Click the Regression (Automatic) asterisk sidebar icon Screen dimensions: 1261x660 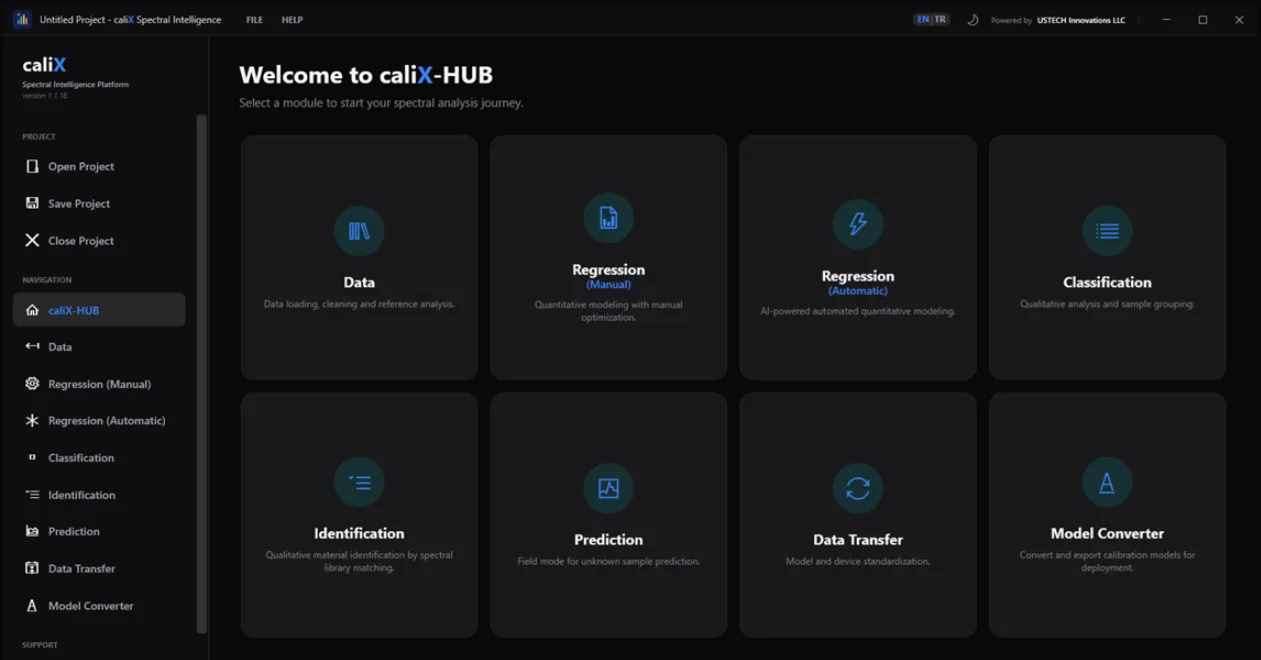pyautogui.click(x=32, y=420)
